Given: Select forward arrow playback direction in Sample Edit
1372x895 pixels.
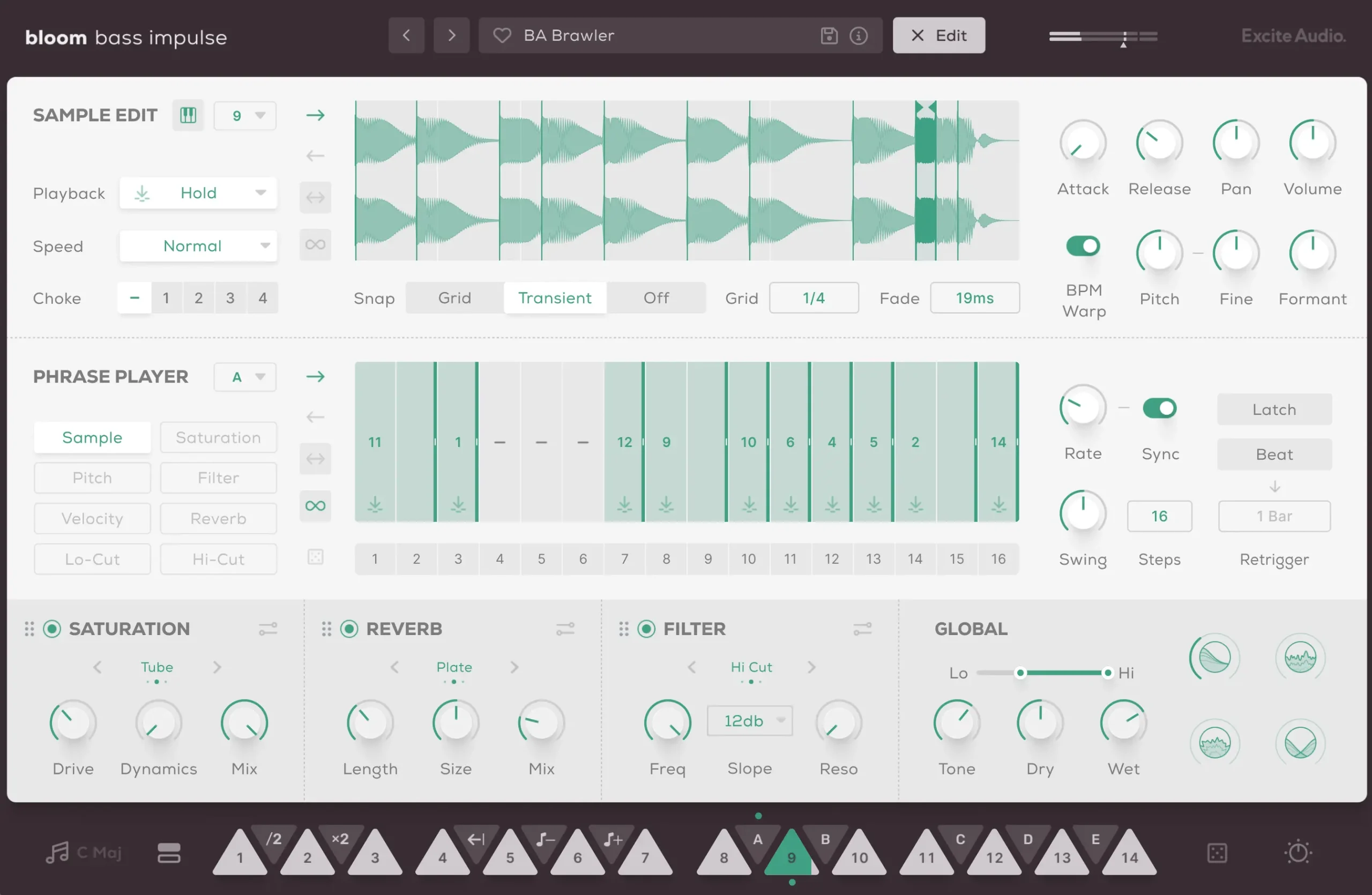Looking at the screenshot, I should click(x=315, y=115).
